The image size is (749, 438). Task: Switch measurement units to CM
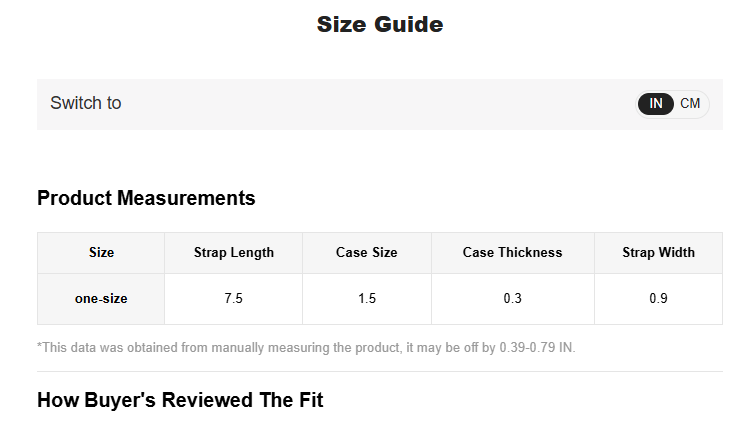(690, 104)
